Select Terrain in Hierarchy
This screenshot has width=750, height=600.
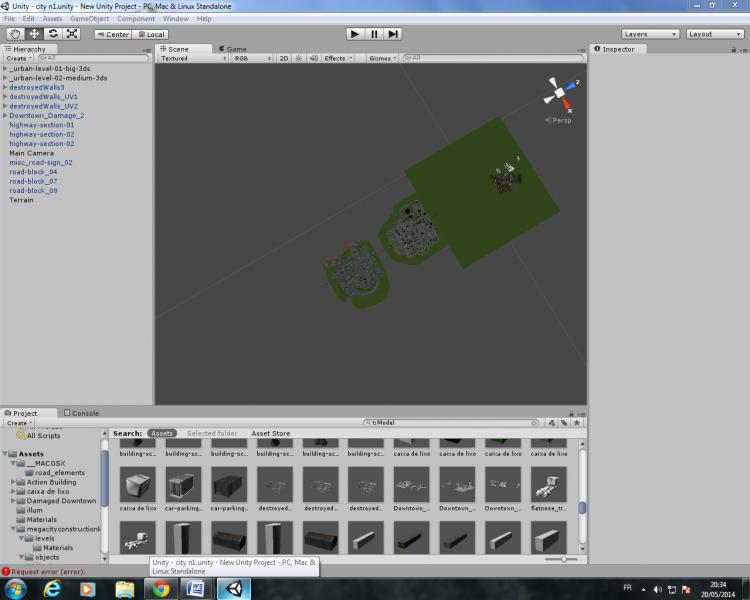pos(22,200)
